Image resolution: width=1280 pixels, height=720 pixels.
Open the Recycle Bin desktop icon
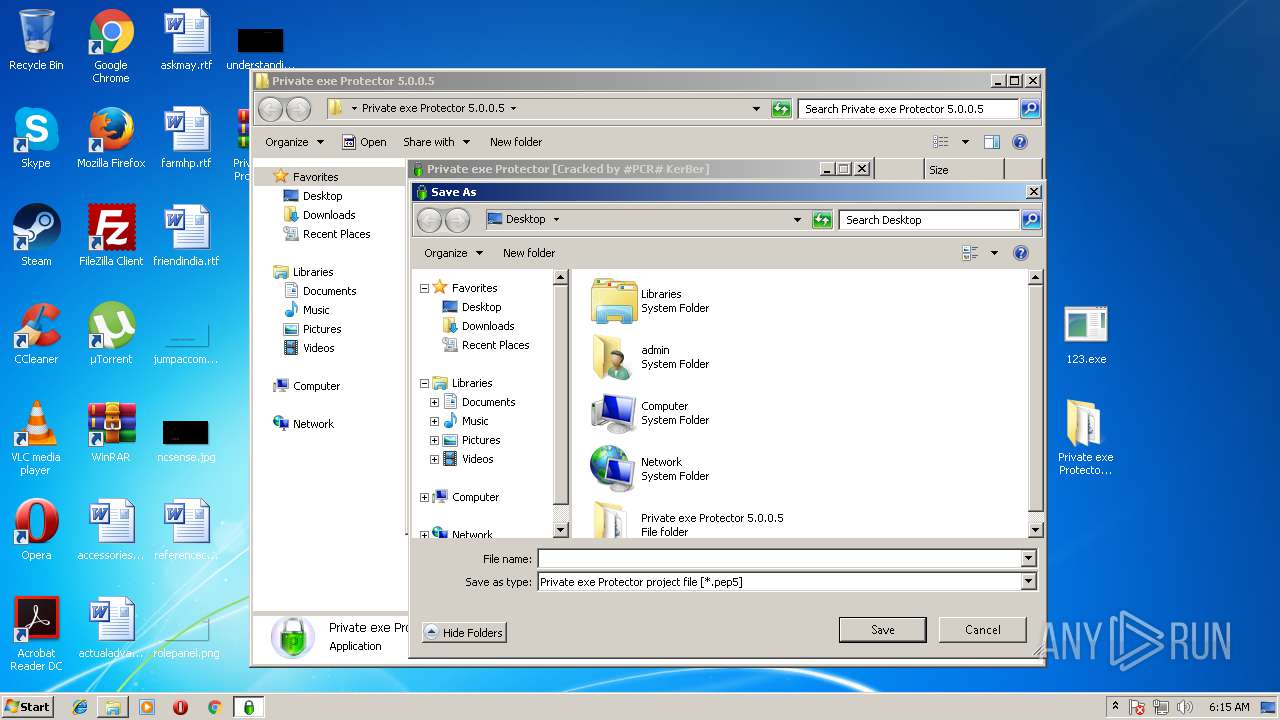(36, 40)
